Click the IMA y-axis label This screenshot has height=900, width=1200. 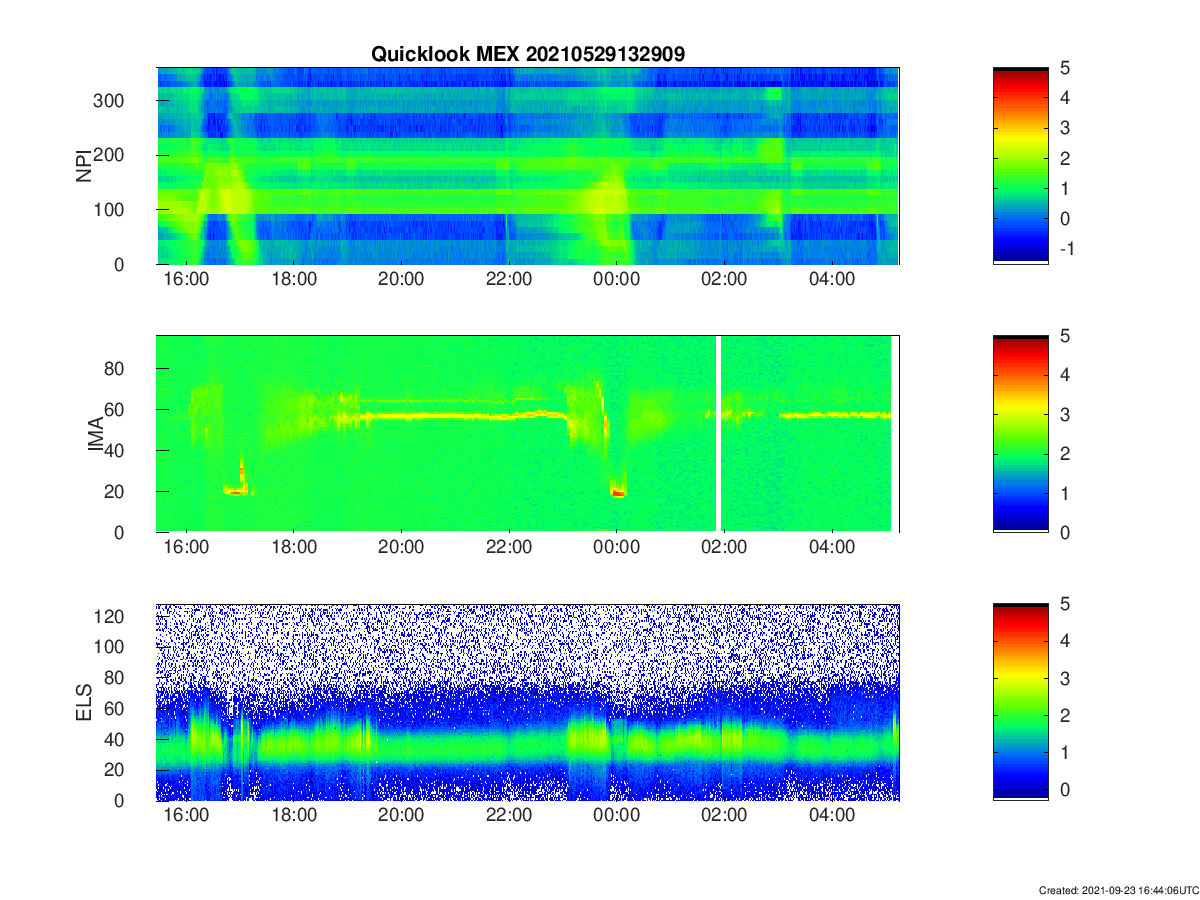tap(98, 433)
